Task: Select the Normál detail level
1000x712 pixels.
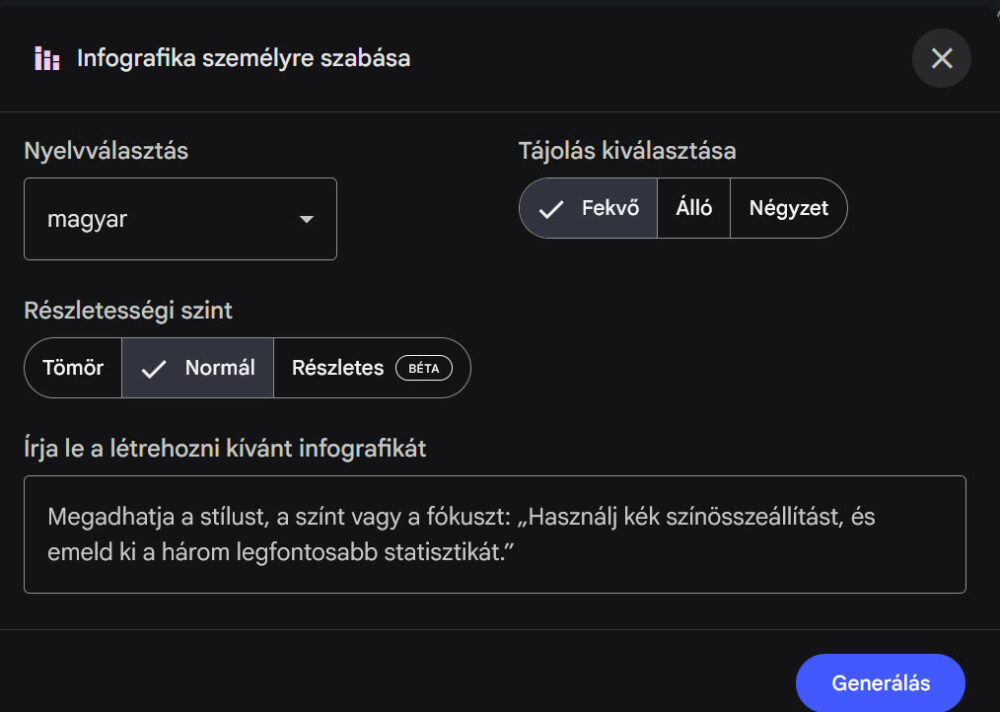Action: coord(198,368)
